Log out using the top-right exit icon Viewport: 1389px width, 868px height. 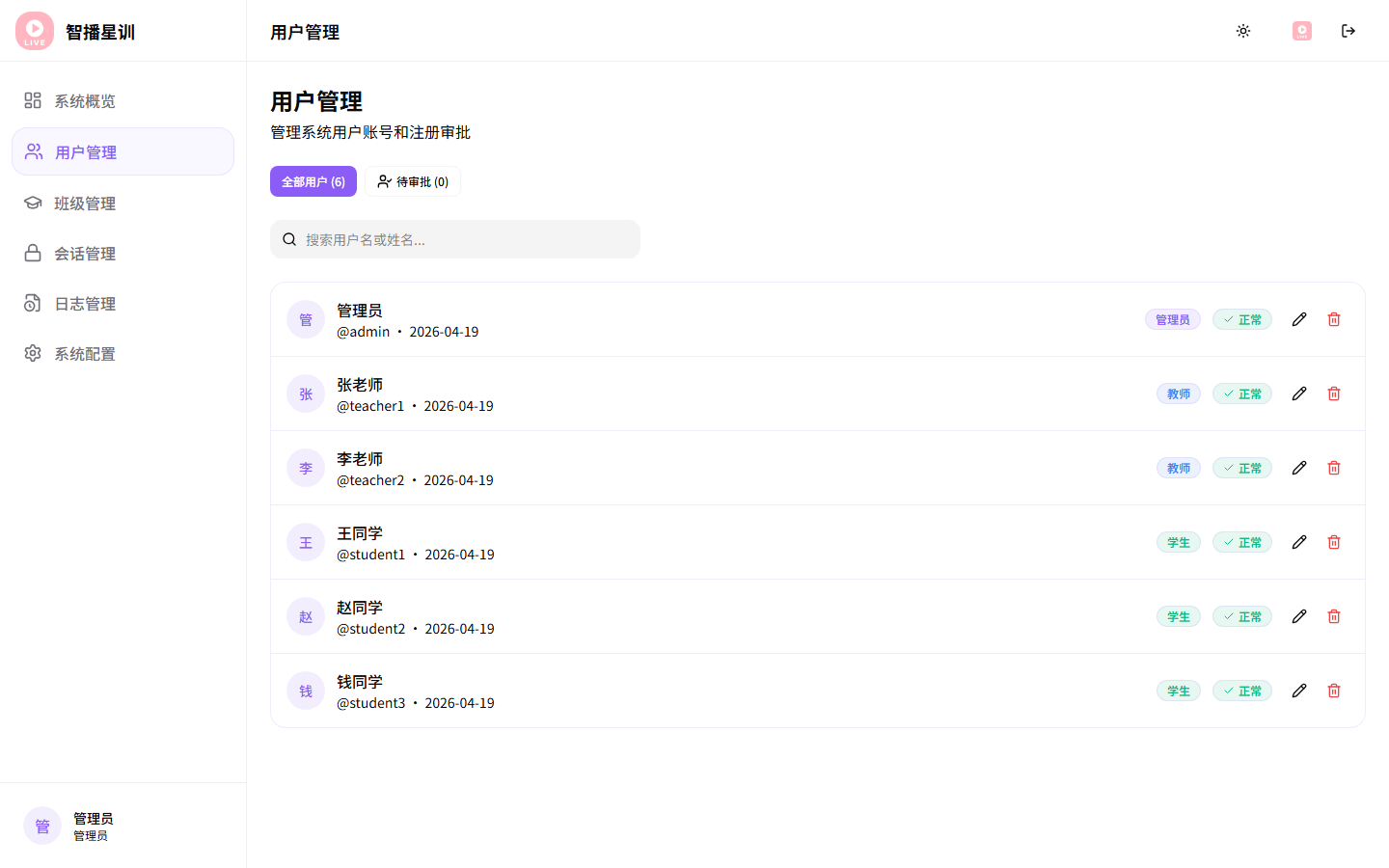[x=1348, y=31]
